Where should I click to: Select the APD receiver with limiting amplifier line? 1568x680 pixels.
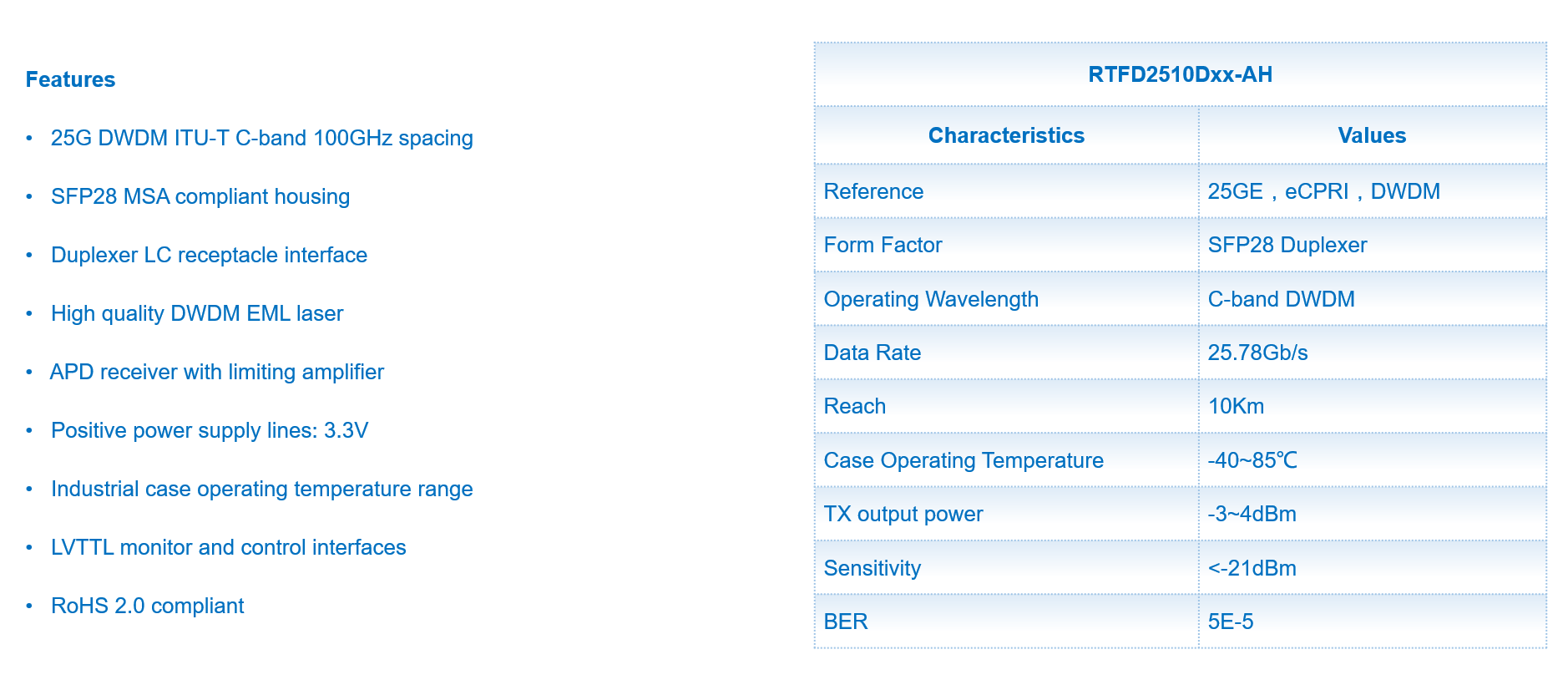217,372
